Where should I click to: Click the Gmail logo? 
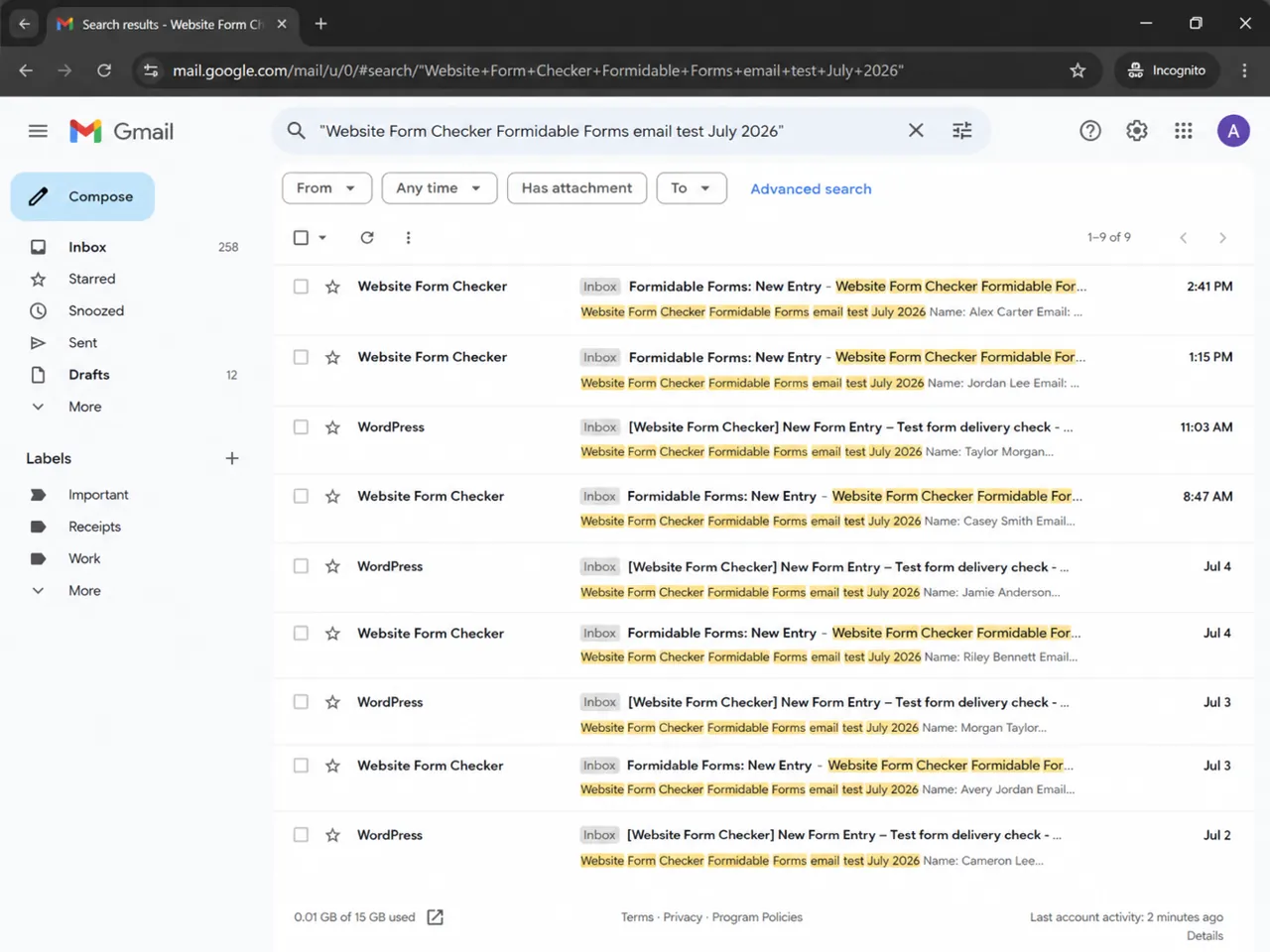coord(121,131)
